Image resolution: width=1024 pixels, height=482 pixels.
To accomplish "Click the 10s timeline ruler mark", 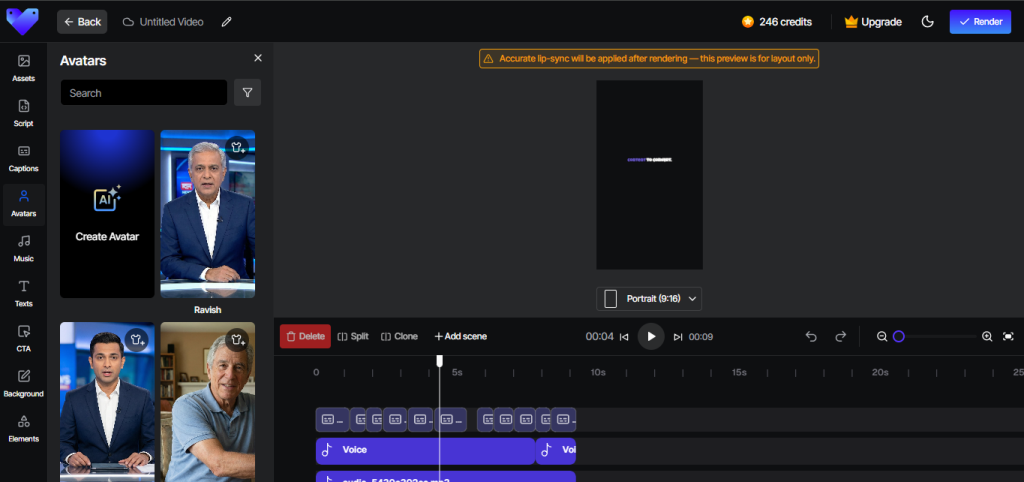I will point(598,372).
